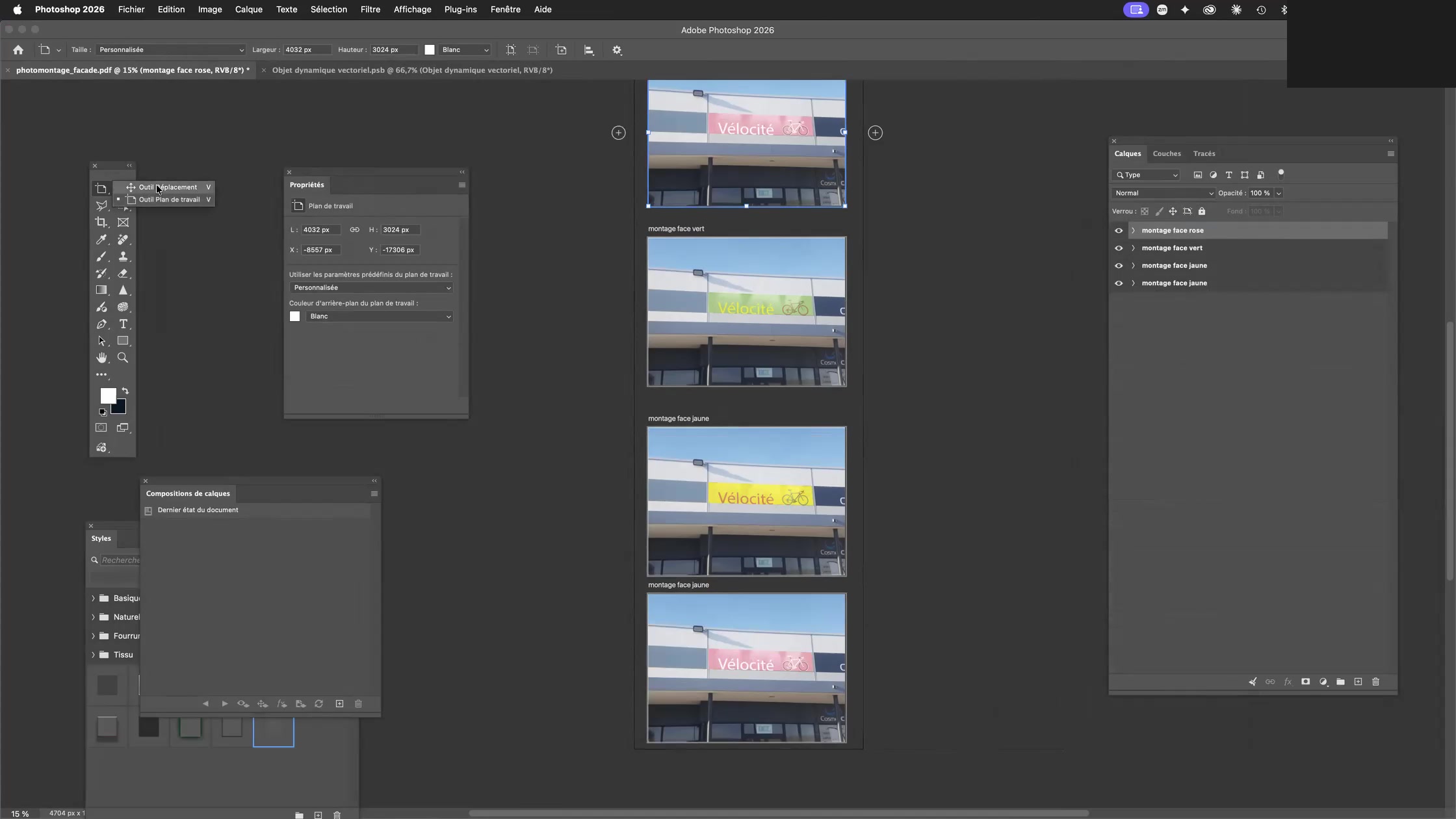Expand the 'montage face vert' artboard group

pos(1133,248)
